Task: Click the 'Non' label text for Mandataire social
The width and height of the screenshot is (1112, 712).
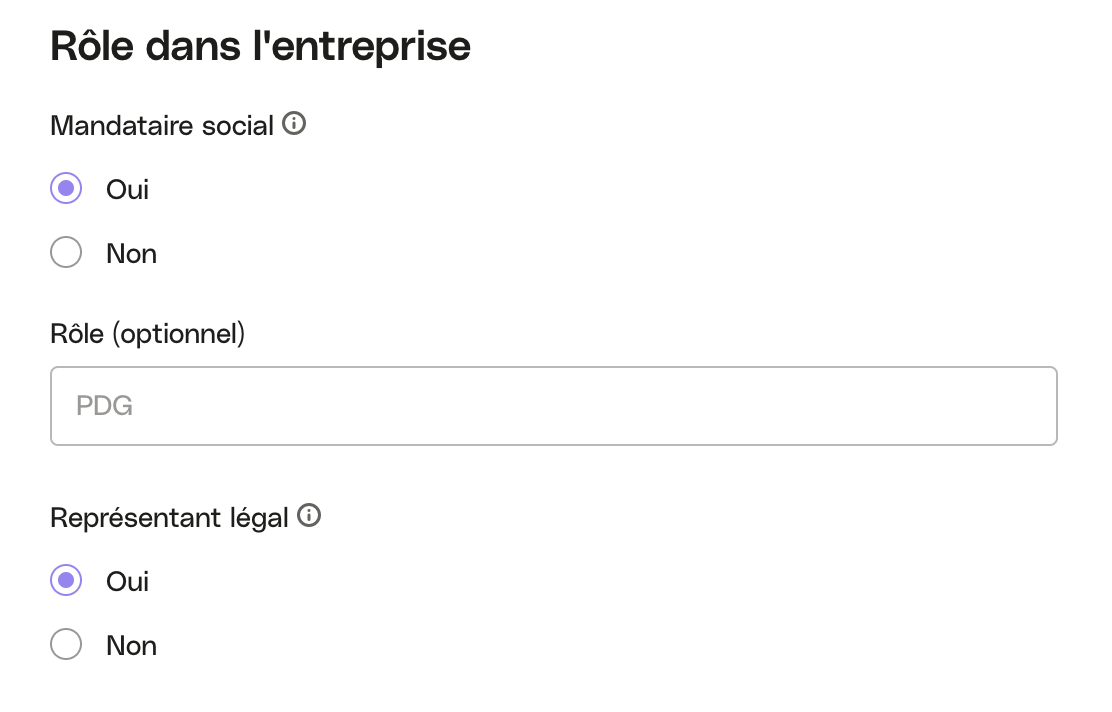Action: pyautogui.click(x=131, y=254)
